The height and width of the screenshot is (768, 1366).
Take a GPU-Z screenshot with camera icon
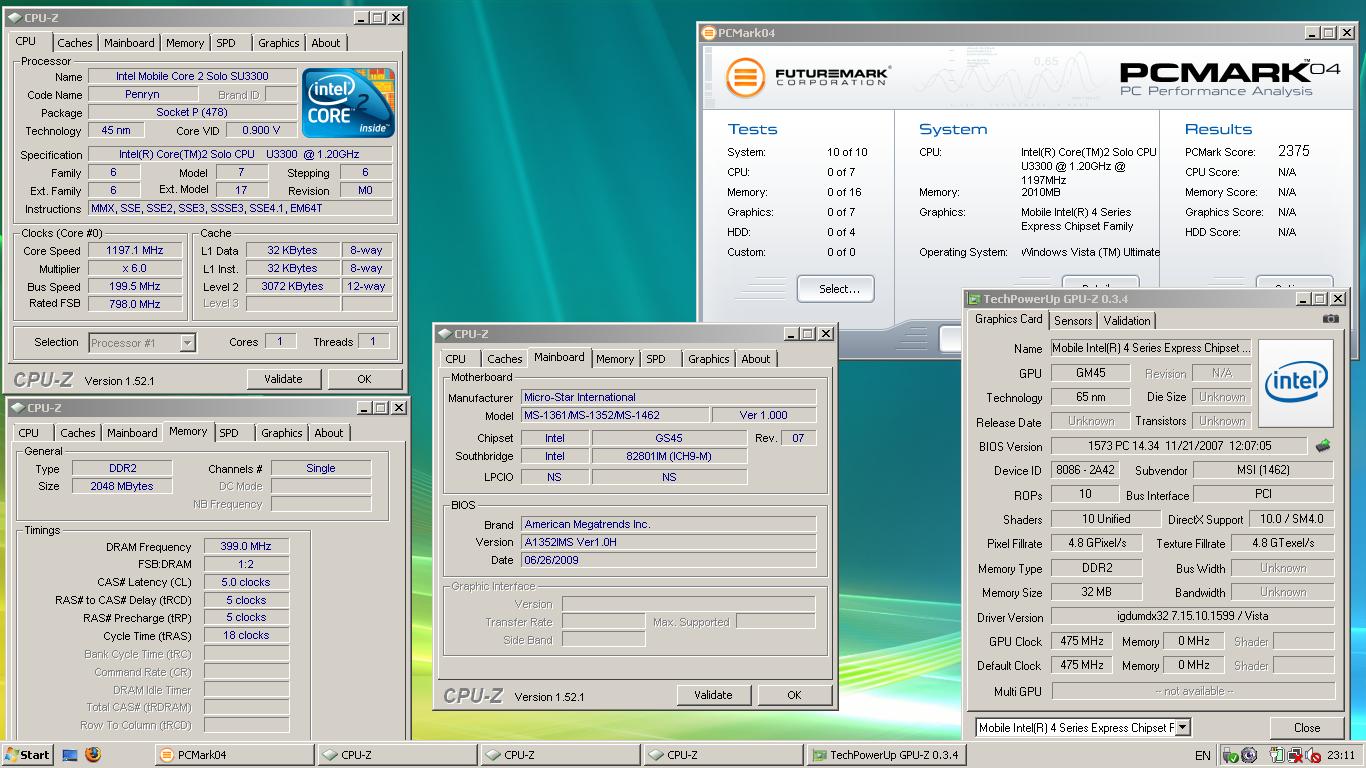click(1330, 319)
